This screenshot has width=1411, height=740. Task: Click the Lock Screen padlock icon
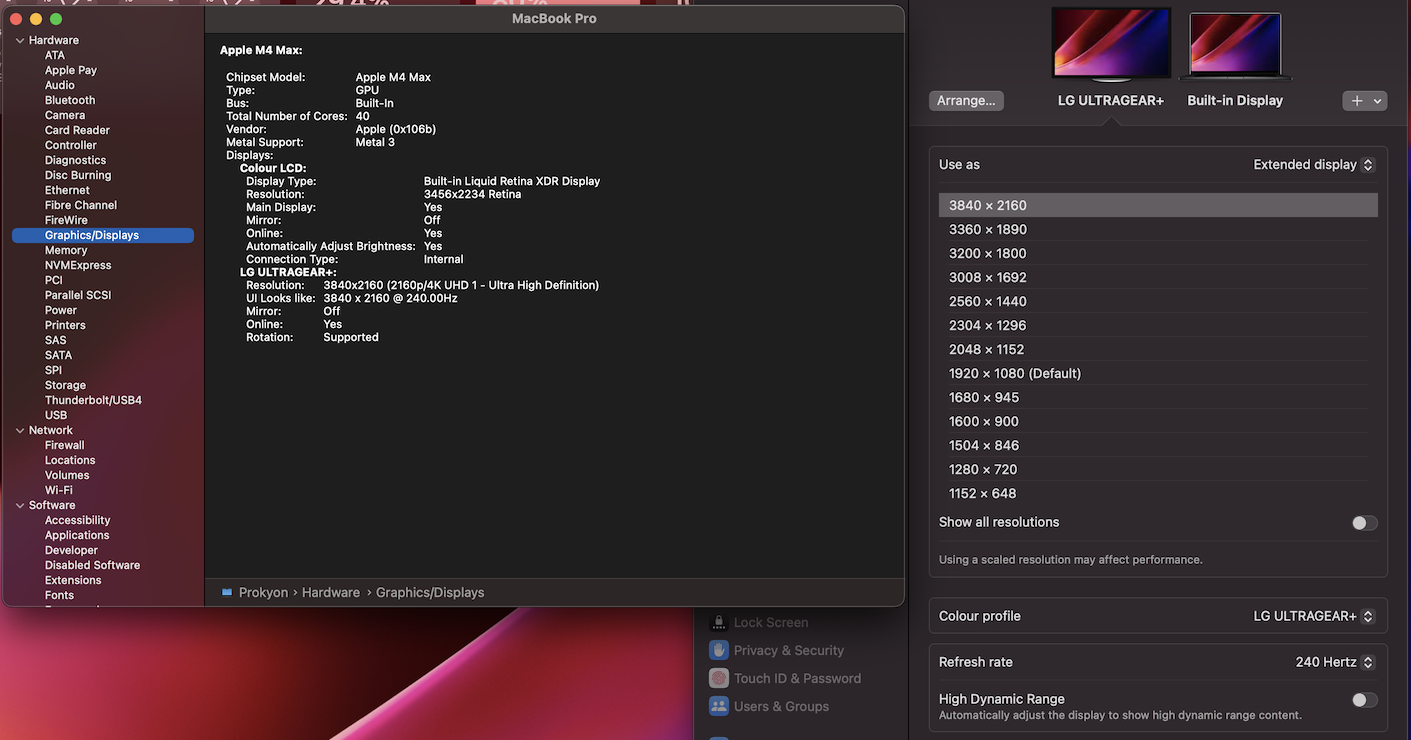[718, 621]
